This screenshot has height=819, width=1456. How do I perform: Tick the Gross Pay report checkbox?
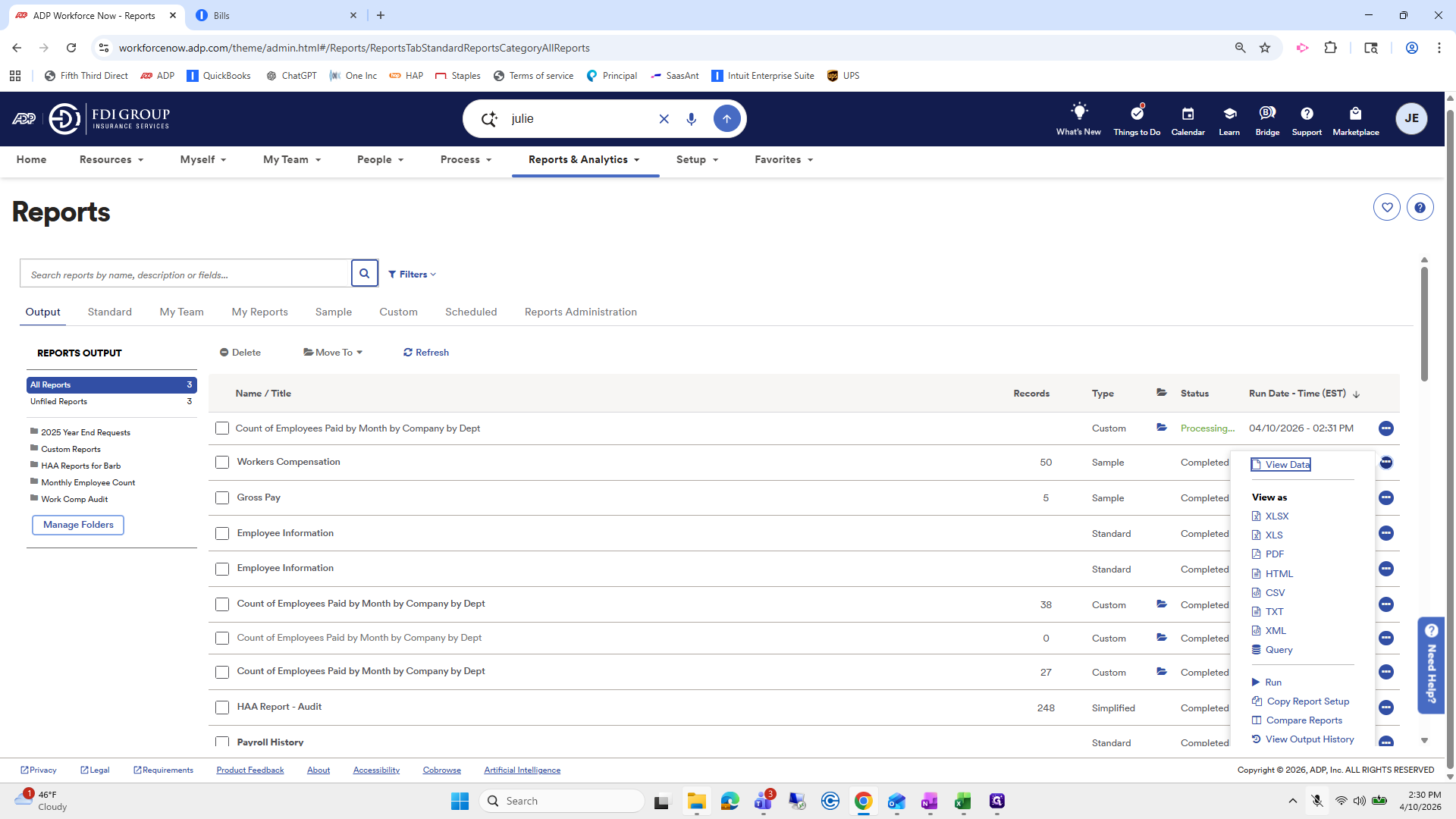click(x=222, y=498)
